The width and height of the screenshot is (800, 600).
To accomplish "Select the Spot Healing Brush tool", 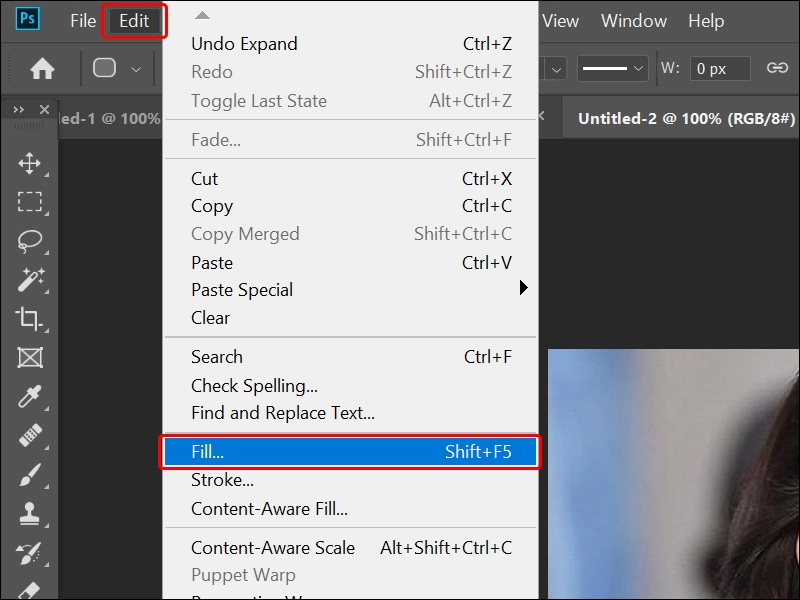I will point(30,434).
